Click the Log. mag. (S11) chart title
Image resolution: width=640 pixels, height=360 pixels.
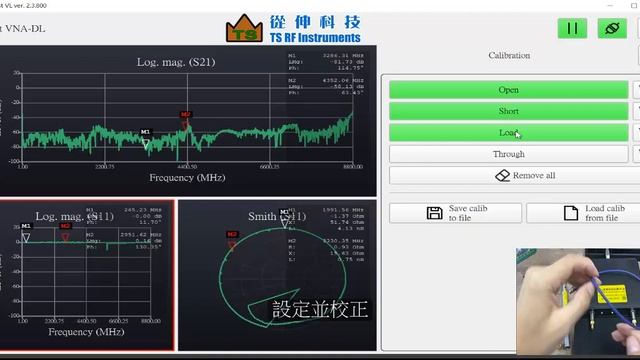(75, 216)
